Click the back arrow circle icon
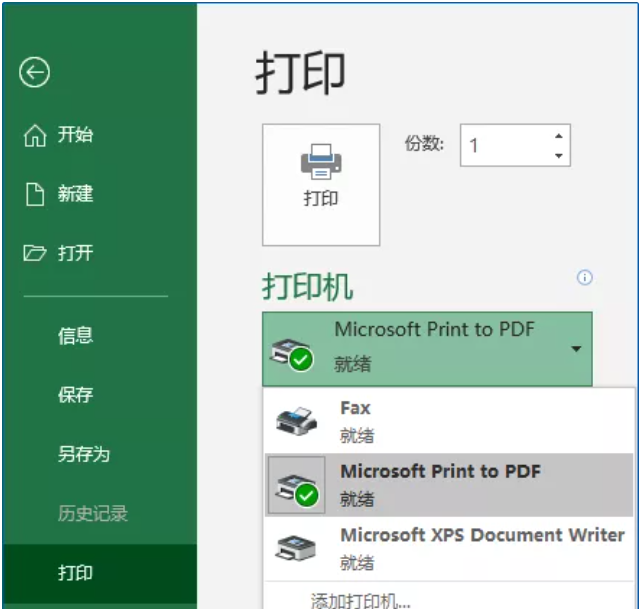The image size is (642, 609). [34, 72]
